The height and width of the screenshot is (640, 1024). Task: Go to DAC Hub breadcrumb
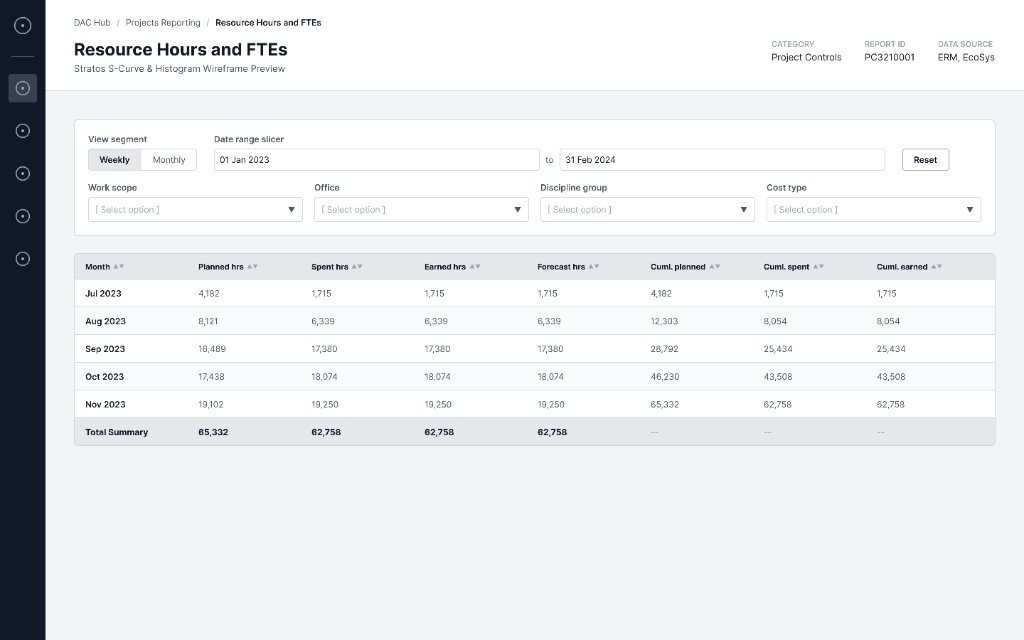point(92,22)
